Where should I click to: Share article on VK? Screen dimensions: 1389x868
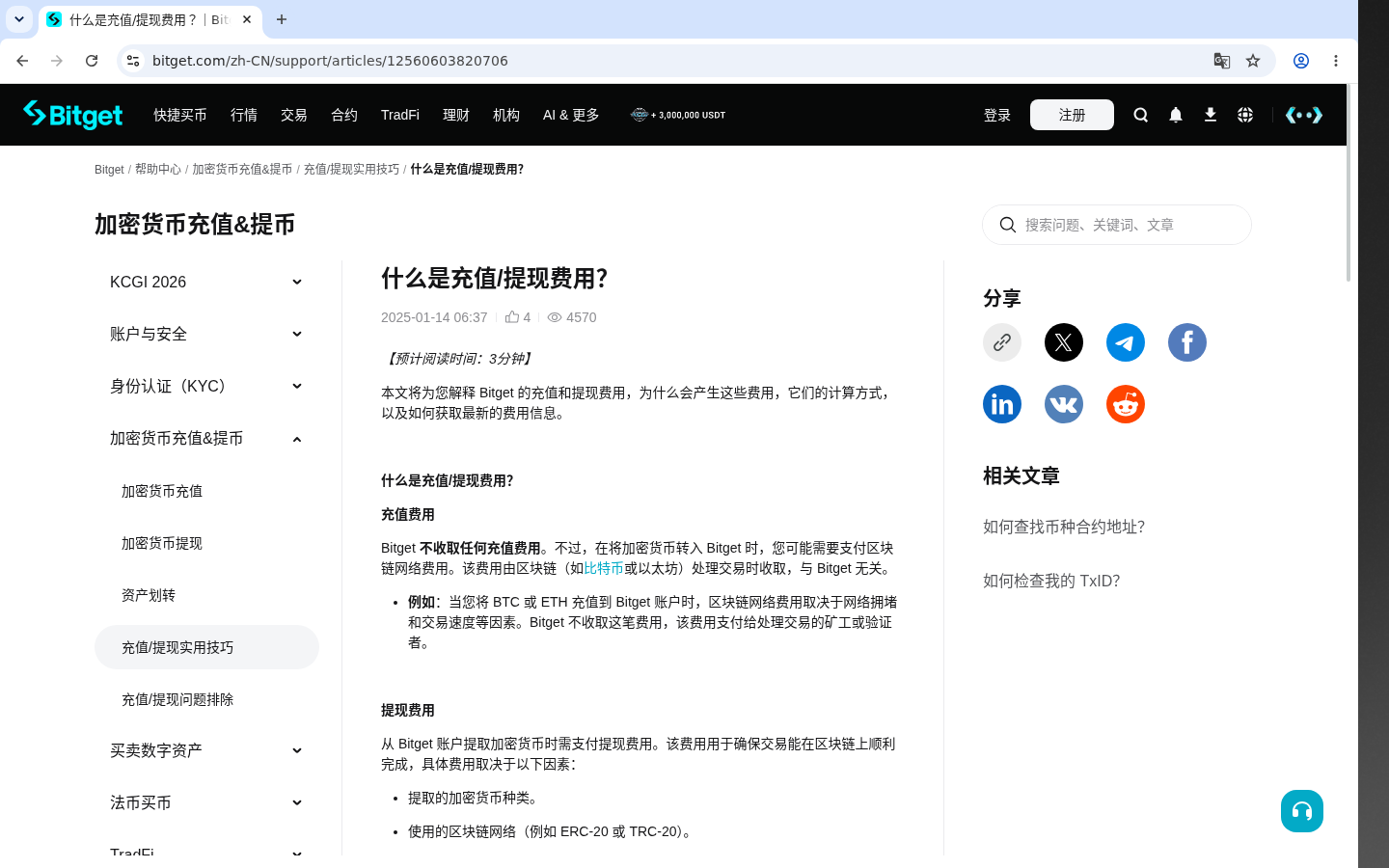tap(1064, 404)
